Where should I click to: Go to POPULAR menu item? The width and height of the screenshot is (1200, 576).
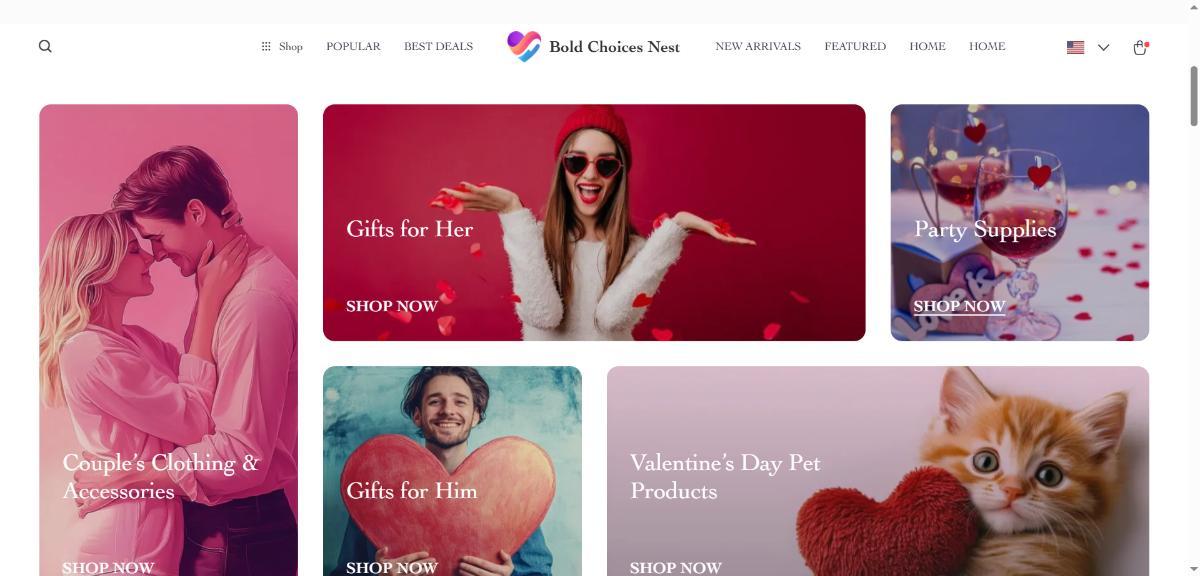point(353,46)
